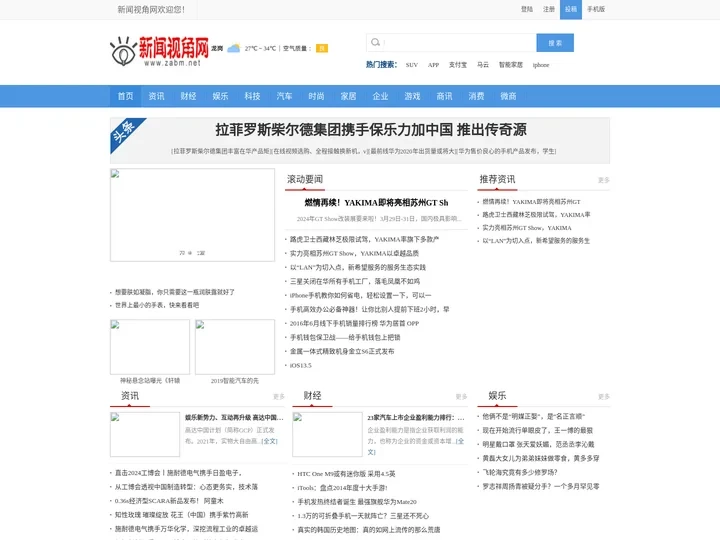This screenshot has width=720, height=540.
Task: Open the 注册 register link
Action: point(549,9)
